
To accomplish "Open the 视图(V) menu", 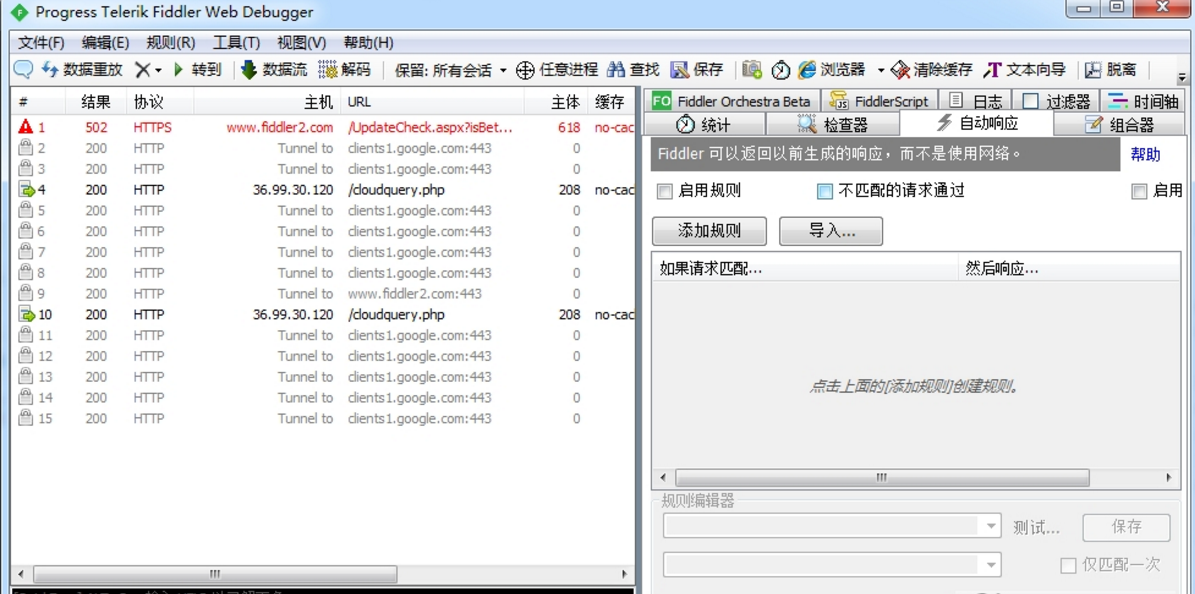I will click(x=302, y=43).
